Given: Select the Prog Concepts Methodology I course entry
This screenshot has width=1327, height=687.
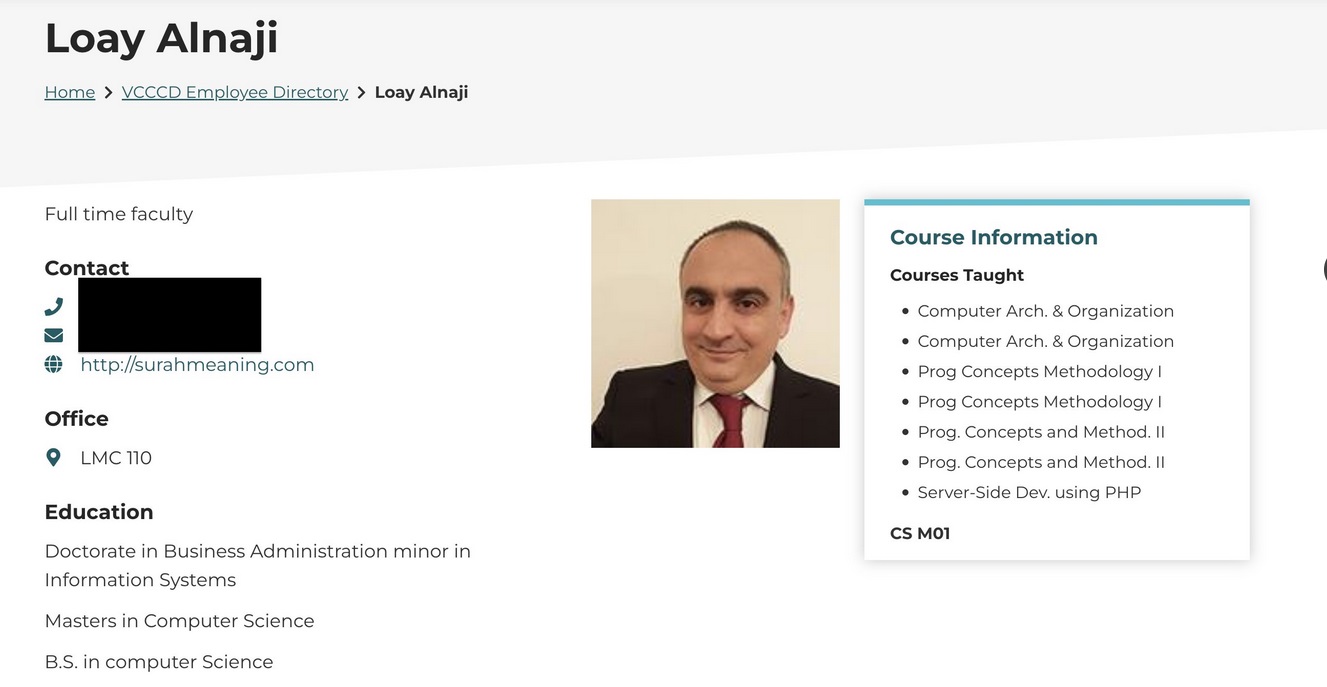Looking at the screenshot, I should pos(1039,371).
